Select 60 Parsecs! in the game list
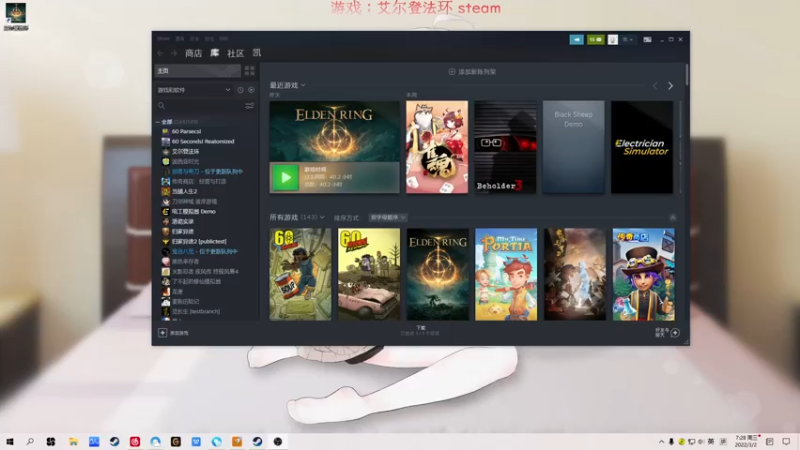Viewport: 800px width, 450px height. 186,132
